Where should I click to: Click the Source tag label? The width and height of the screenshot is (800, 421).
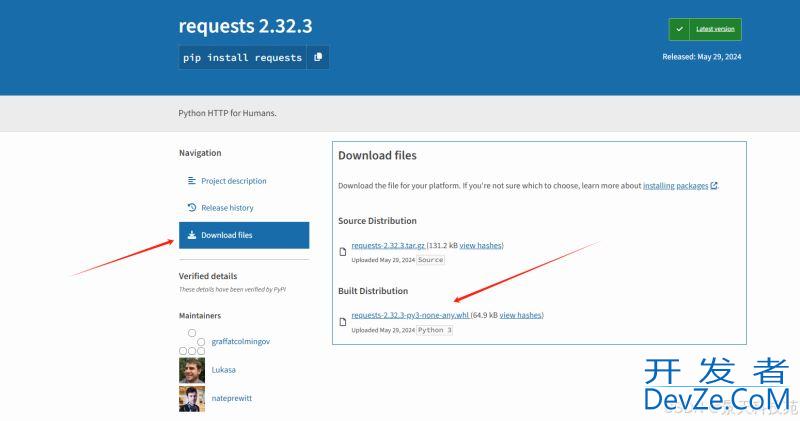tap(431, 260)
